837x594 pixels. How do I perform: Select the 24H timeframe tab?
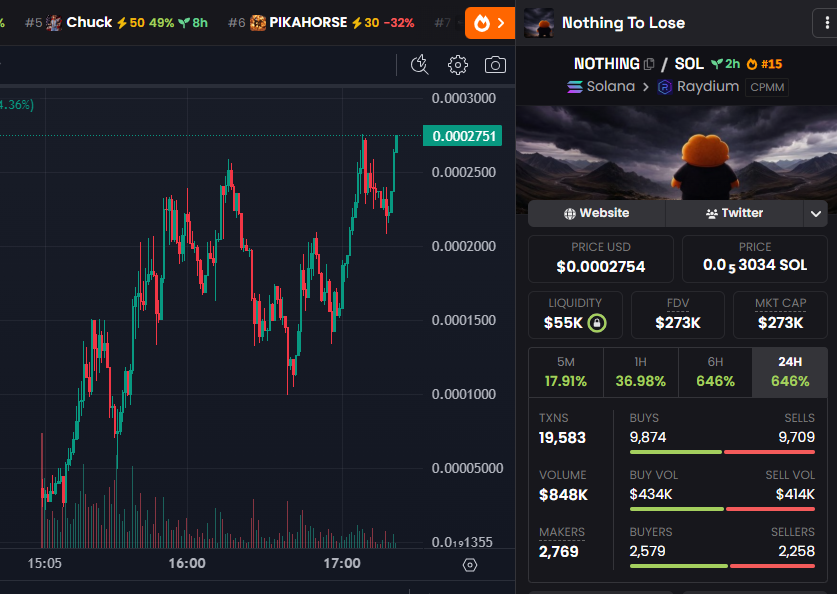point(790,372)
